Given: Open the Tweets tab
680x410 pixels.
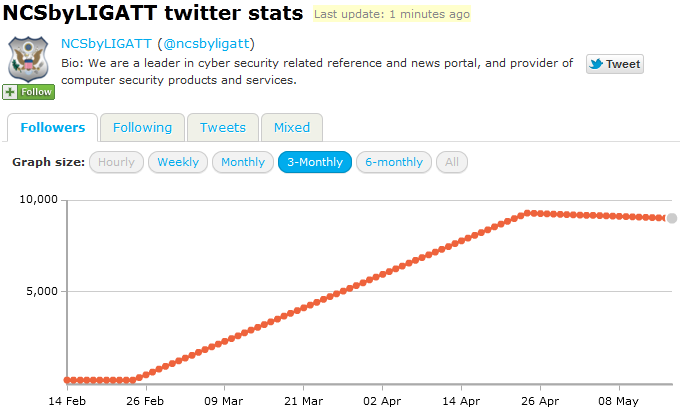Looking at the screenshot, I should pos(222,127).
